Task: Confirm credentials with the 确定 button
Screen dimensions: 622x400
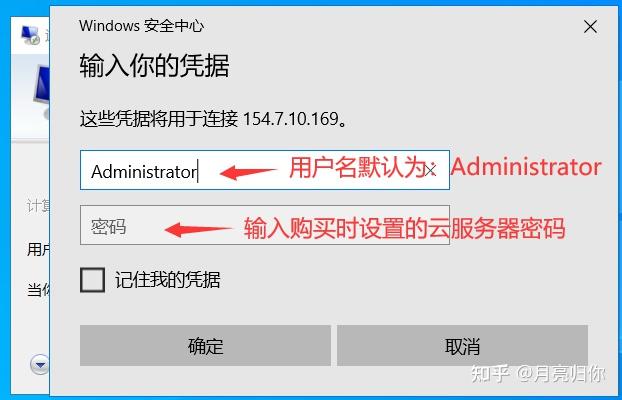Action: click(x=205, y=346)
